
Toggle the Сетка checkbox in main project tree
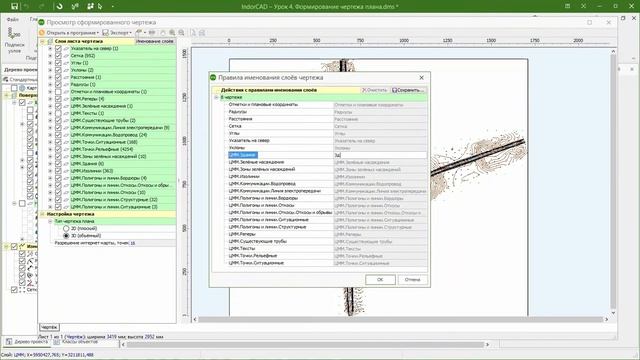click(x=14, y=290)
